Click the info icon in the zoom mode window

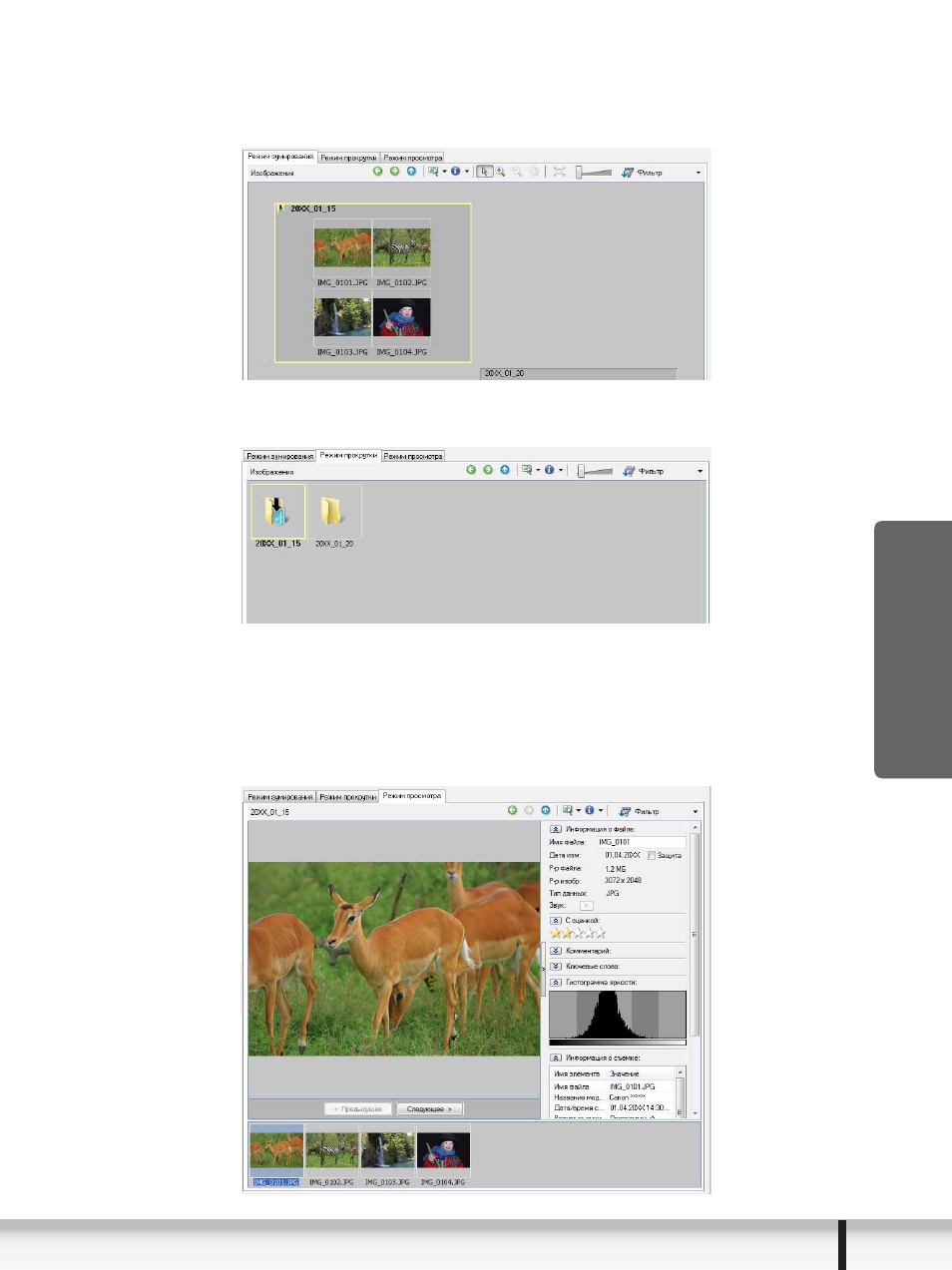point(455,172)
